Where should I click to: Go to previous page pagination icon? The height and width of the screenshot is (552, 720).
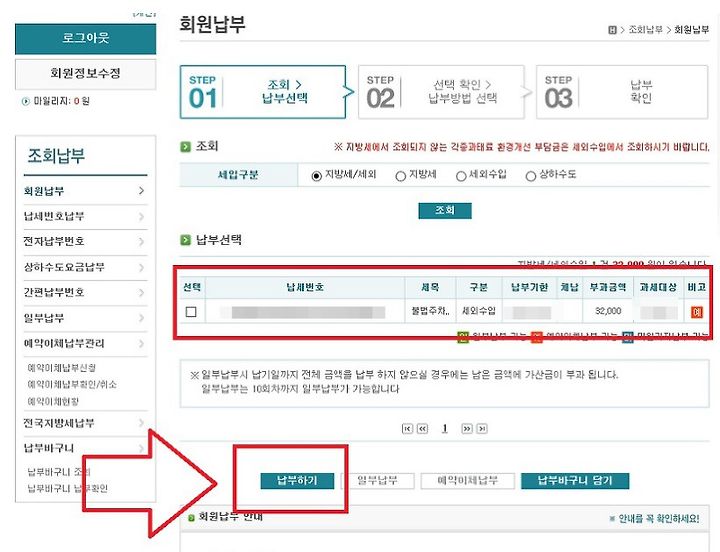coord(422,428)
